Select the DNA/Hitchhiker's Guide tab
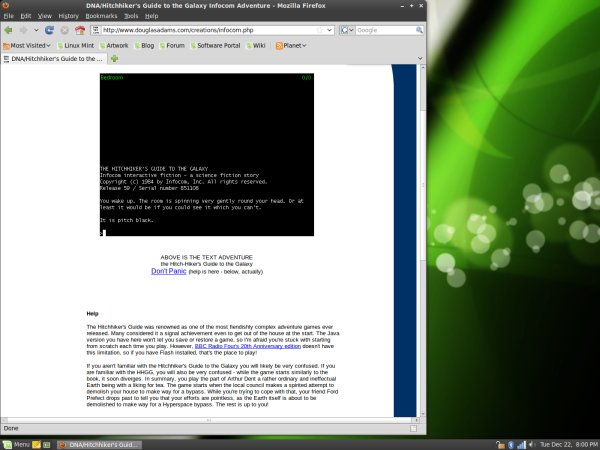Screen dimensions: 600x450 [54, 59]
